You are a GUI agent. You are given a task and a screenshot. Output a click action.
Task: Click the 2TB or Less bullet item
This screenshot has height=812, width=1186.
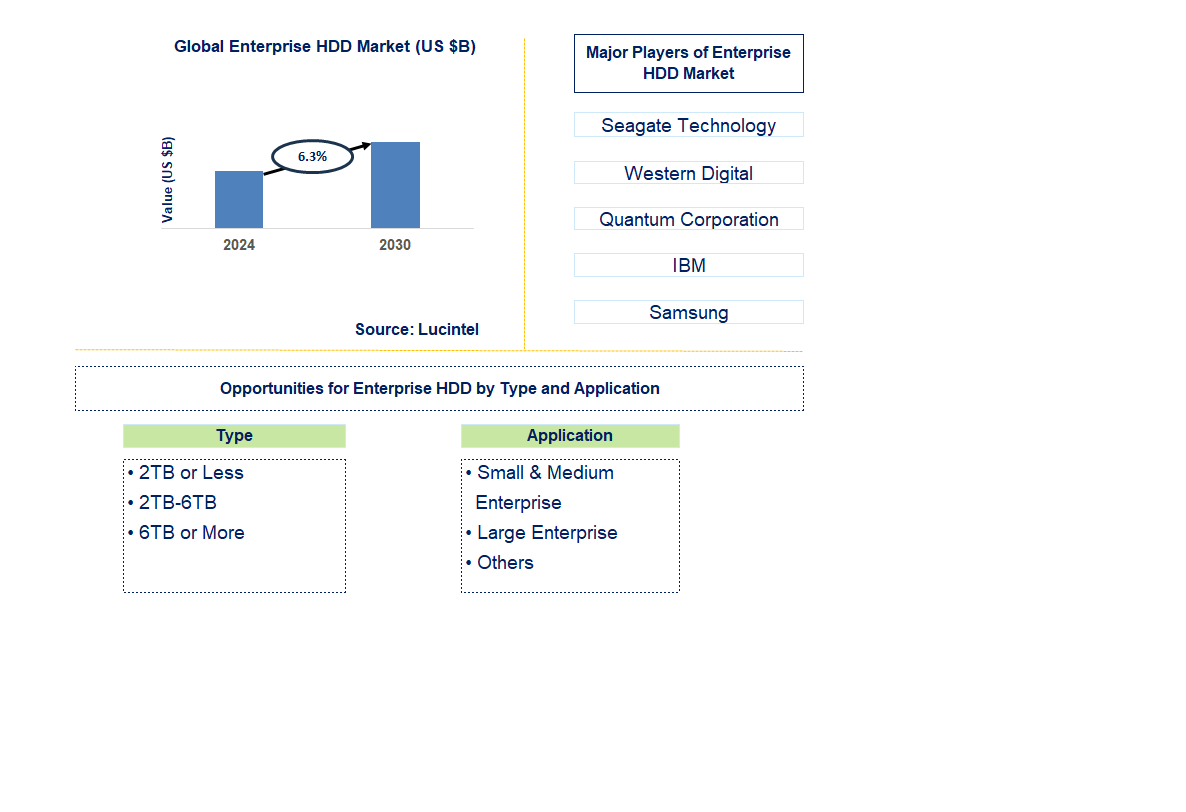(190, 472)
